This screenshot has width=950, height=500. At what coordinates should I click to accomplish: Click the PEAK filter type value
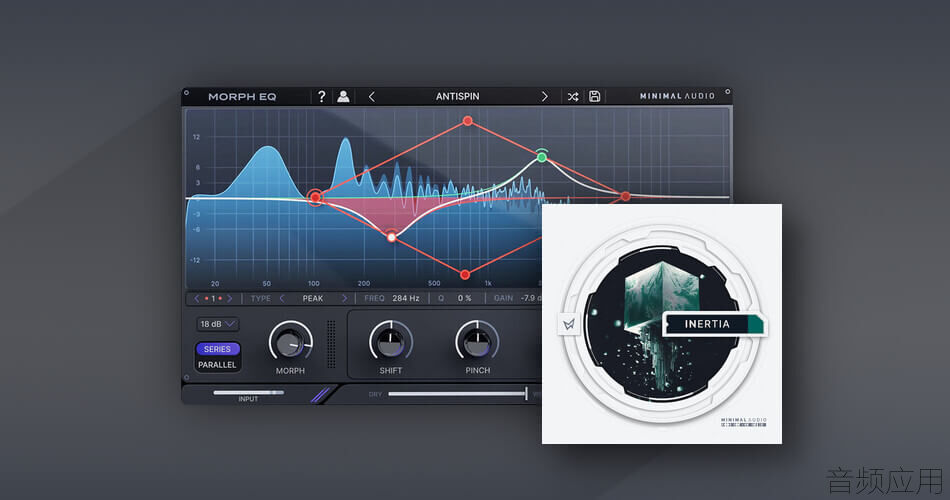click(x=313, y=299)
